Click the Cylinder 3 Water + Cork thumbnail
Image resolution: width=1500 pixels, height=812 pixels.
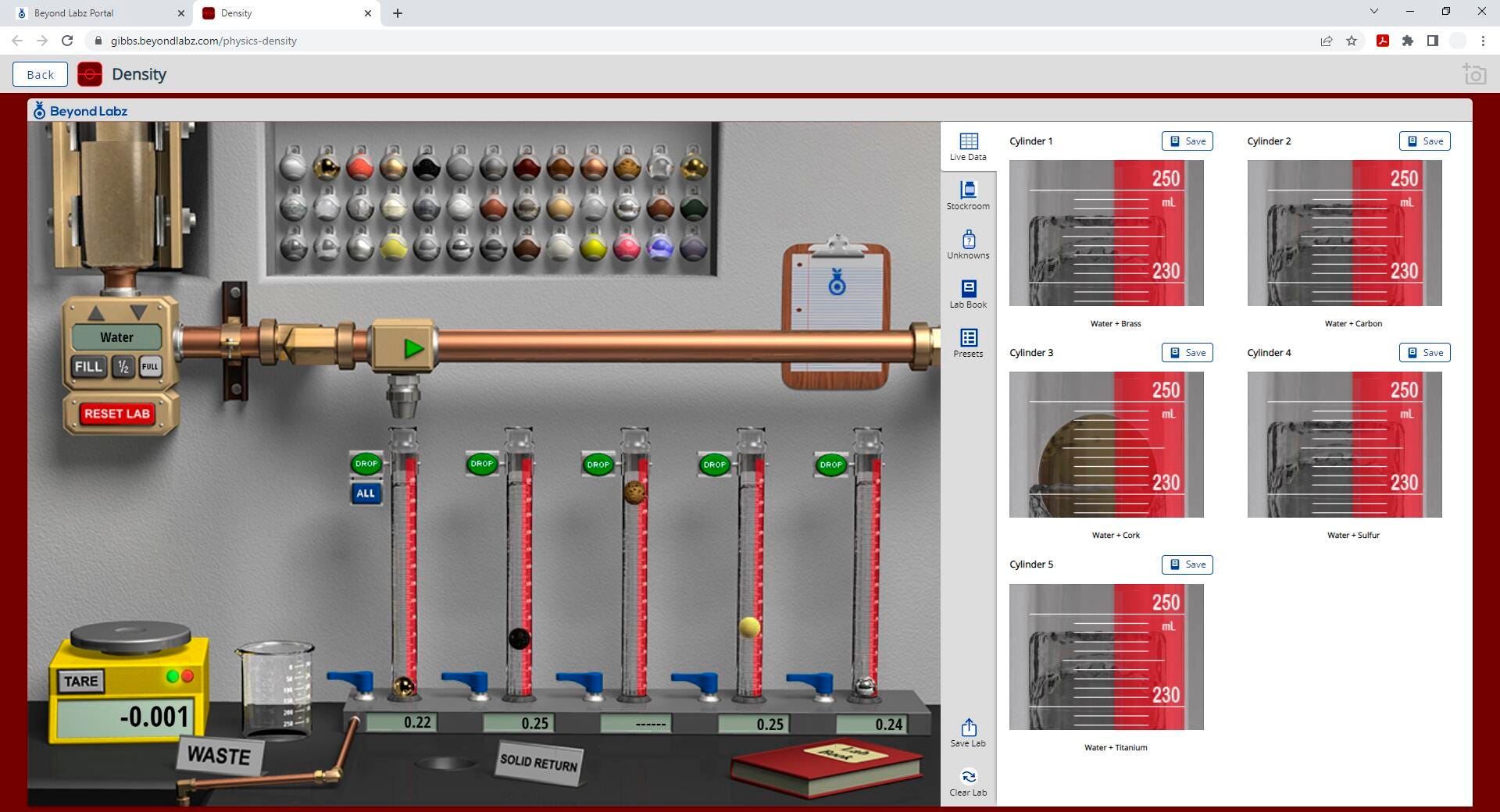pos(1106,444)
